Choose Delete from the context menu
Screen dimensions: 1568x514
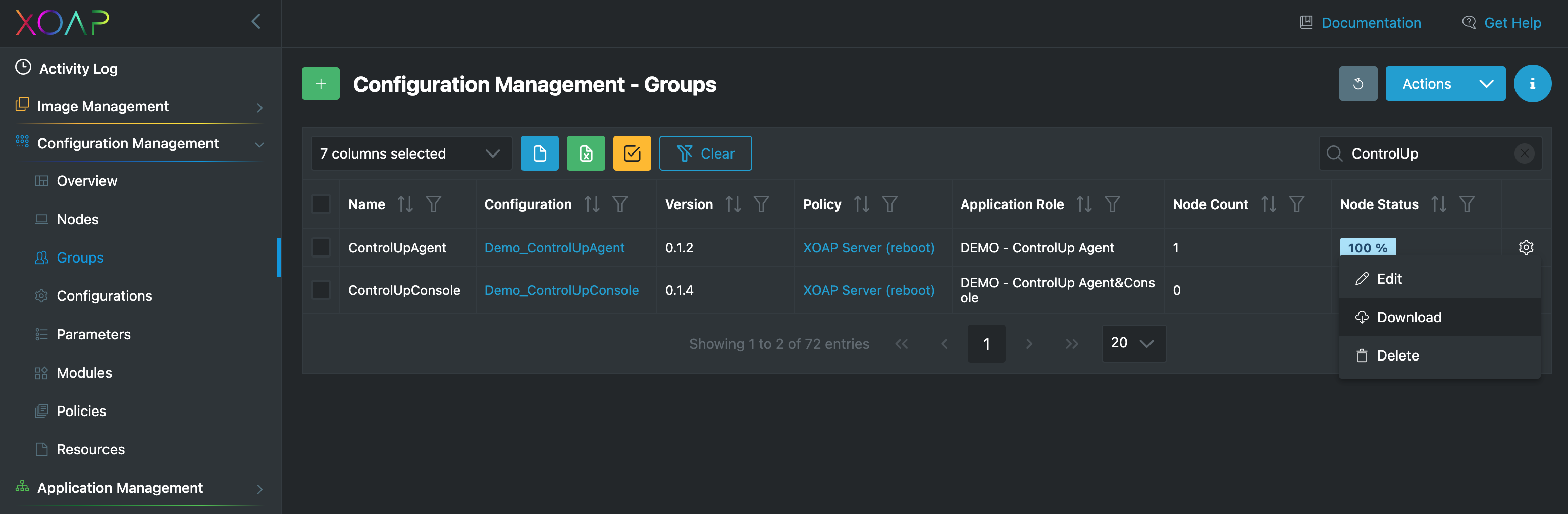[x=1439, y=355]
